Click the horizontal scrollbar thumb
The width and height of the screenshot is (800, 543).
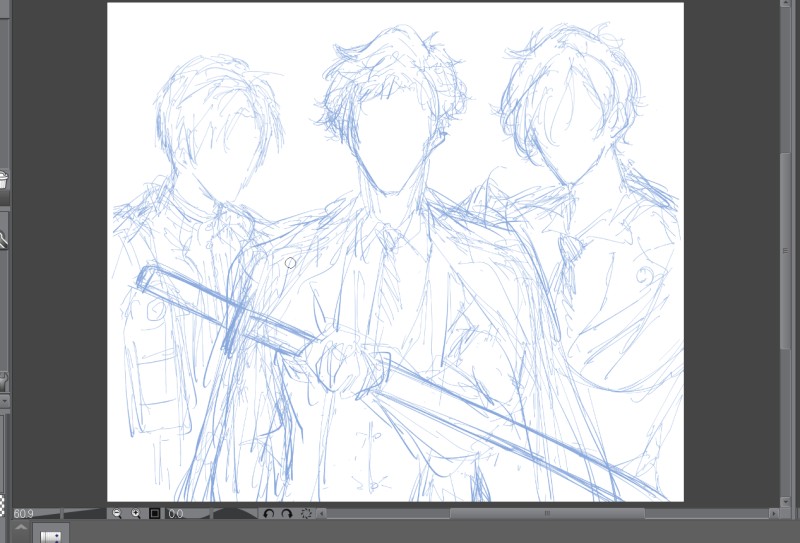(547, 513)
